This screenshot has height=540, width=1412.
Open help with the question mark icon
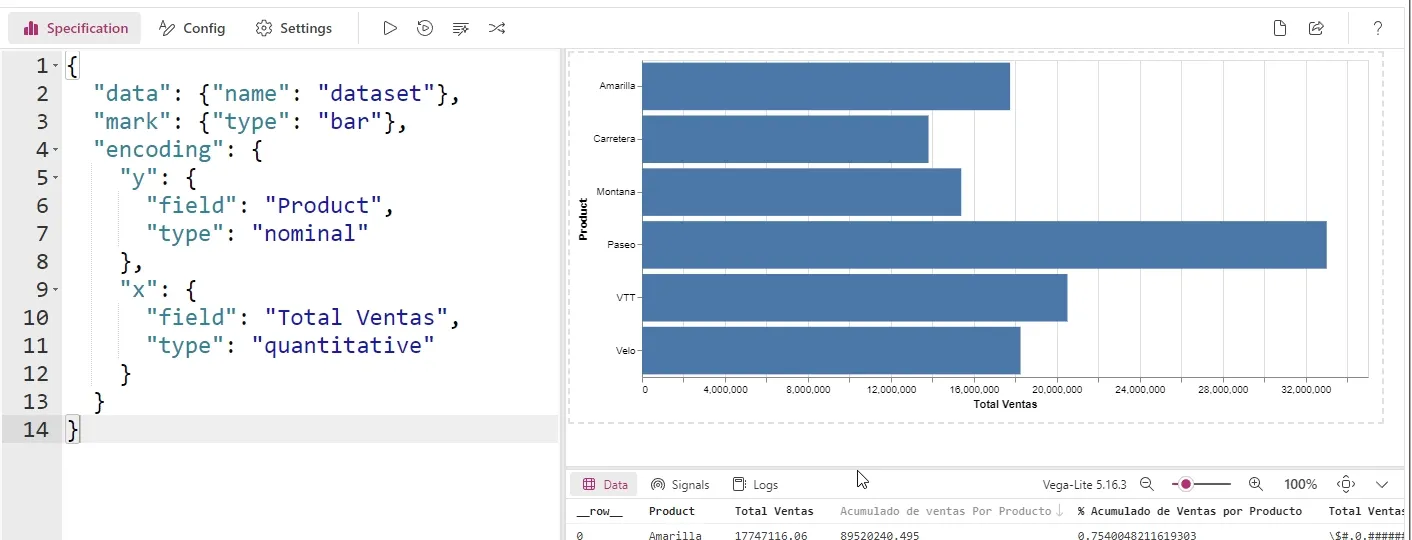click(1377, 28)
